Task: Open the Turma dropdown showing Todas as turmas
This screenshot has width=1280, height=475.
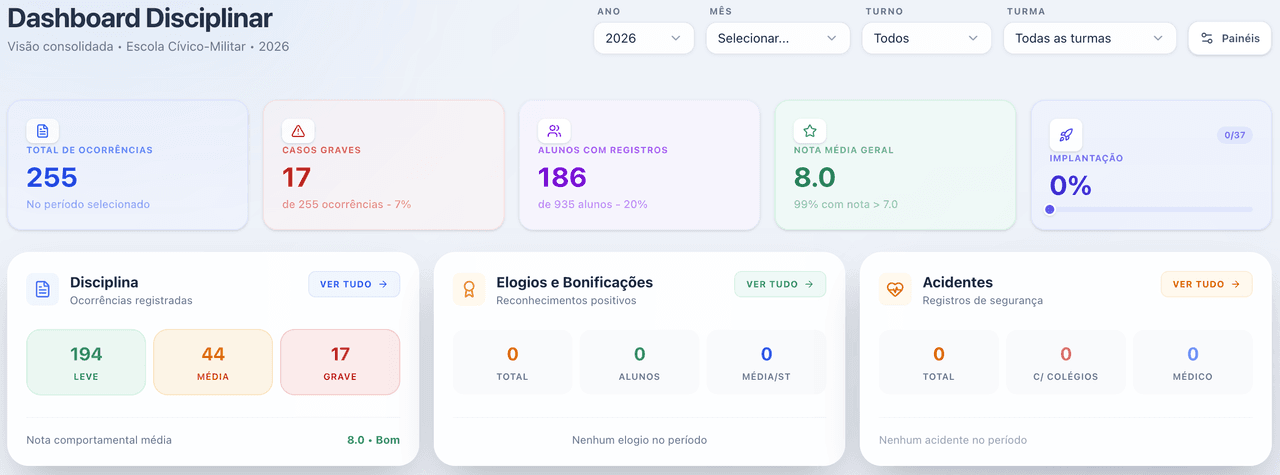Action: pyautogui.click(x=1089, y=38)
